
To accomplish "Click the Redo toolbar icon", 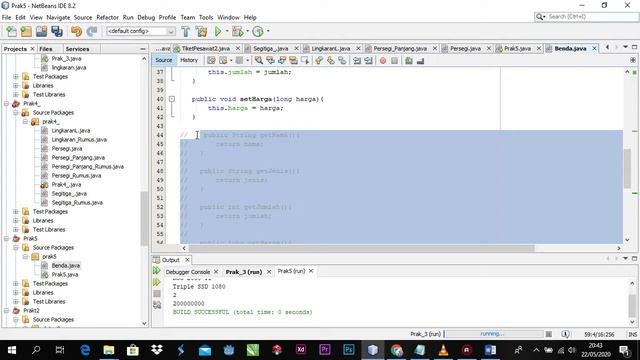I will point(92,31).
